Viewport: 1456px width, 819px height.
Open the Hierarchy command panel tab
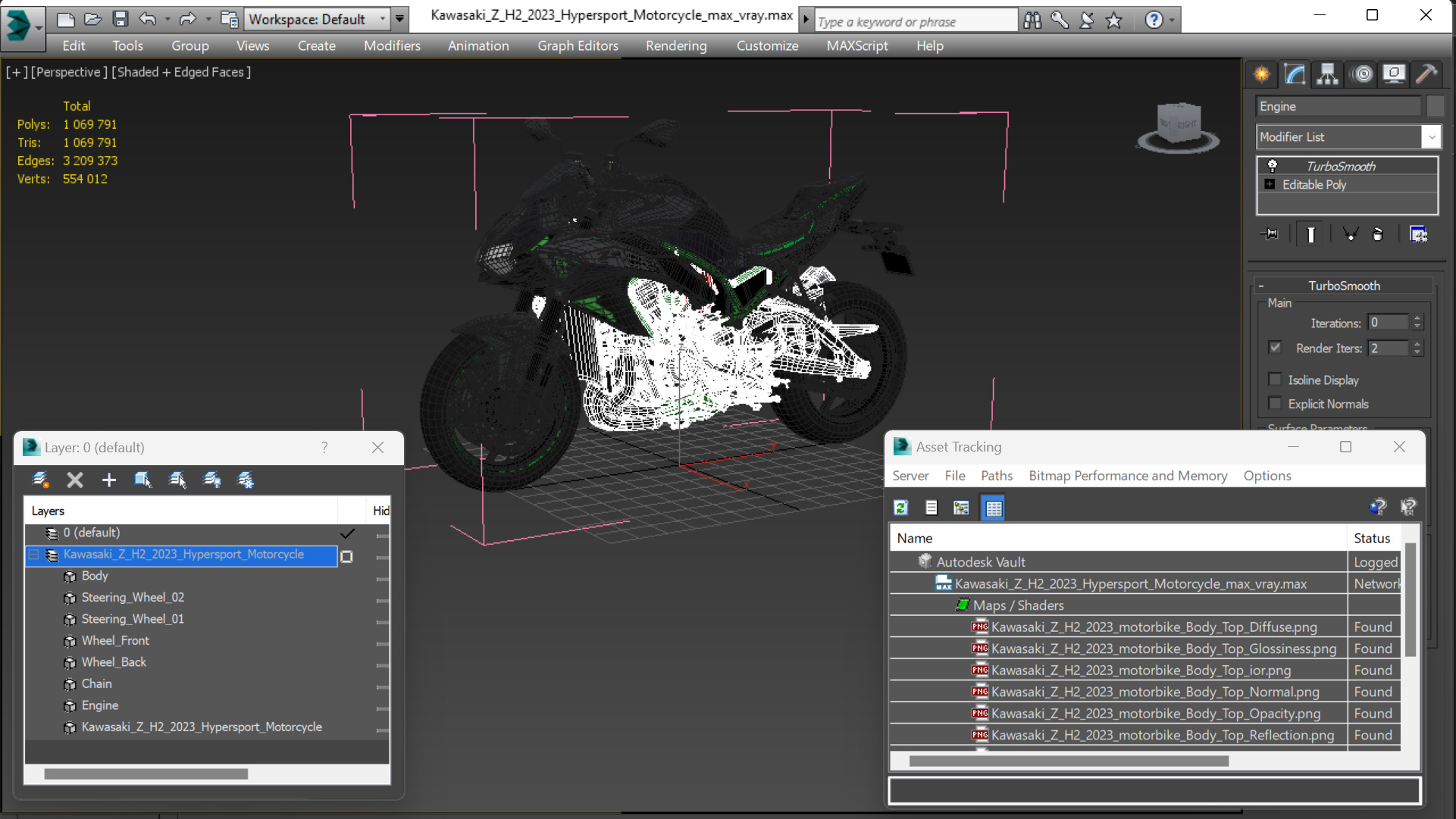(1328, 74)
